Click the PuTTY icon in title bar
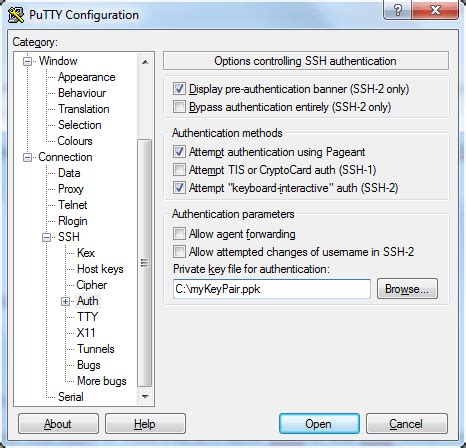This screenshot has height=448, width=466. [x=16, y=15]
